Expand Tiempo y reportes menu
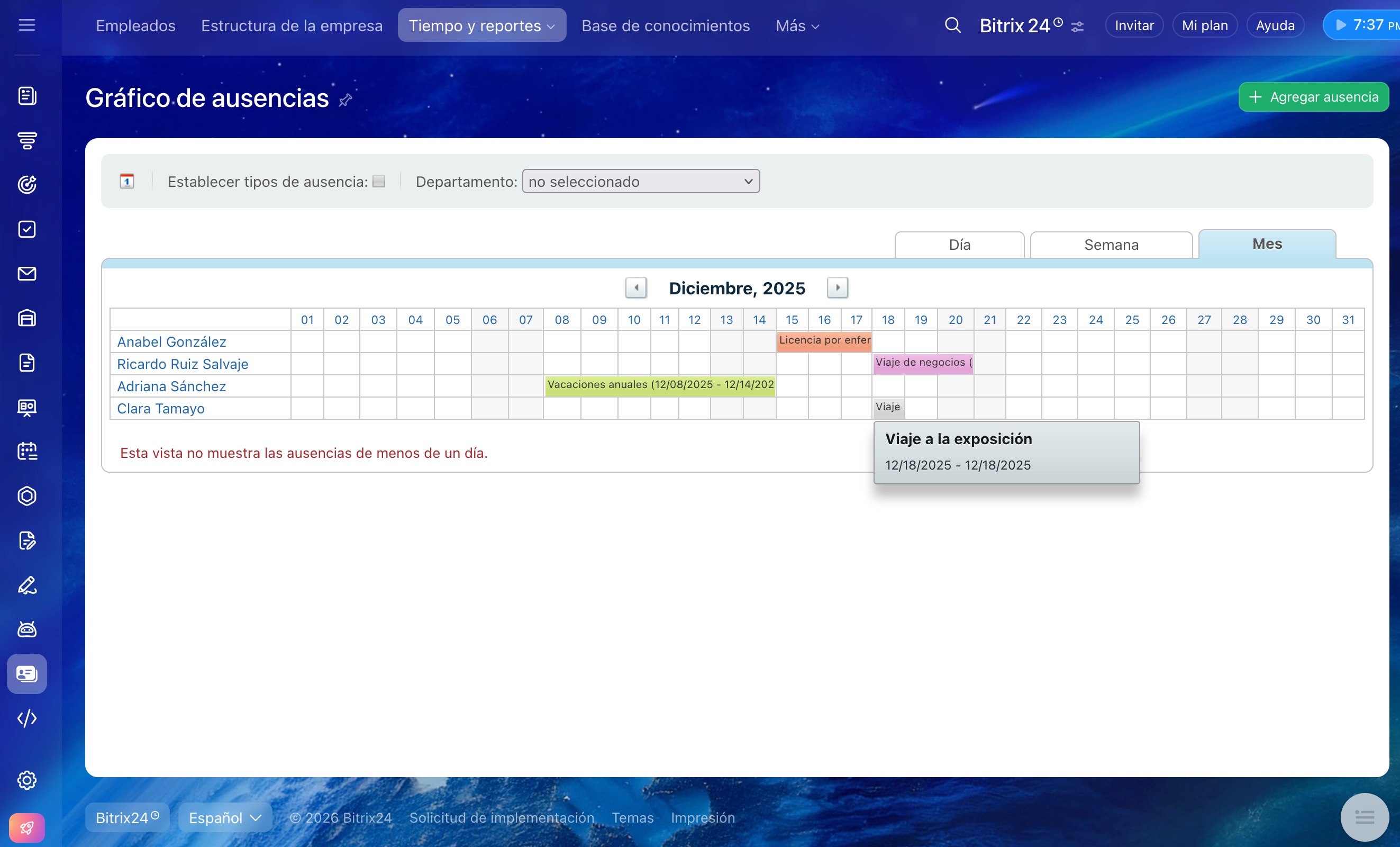Screen dimensions: 1400x847 point(481,25)
